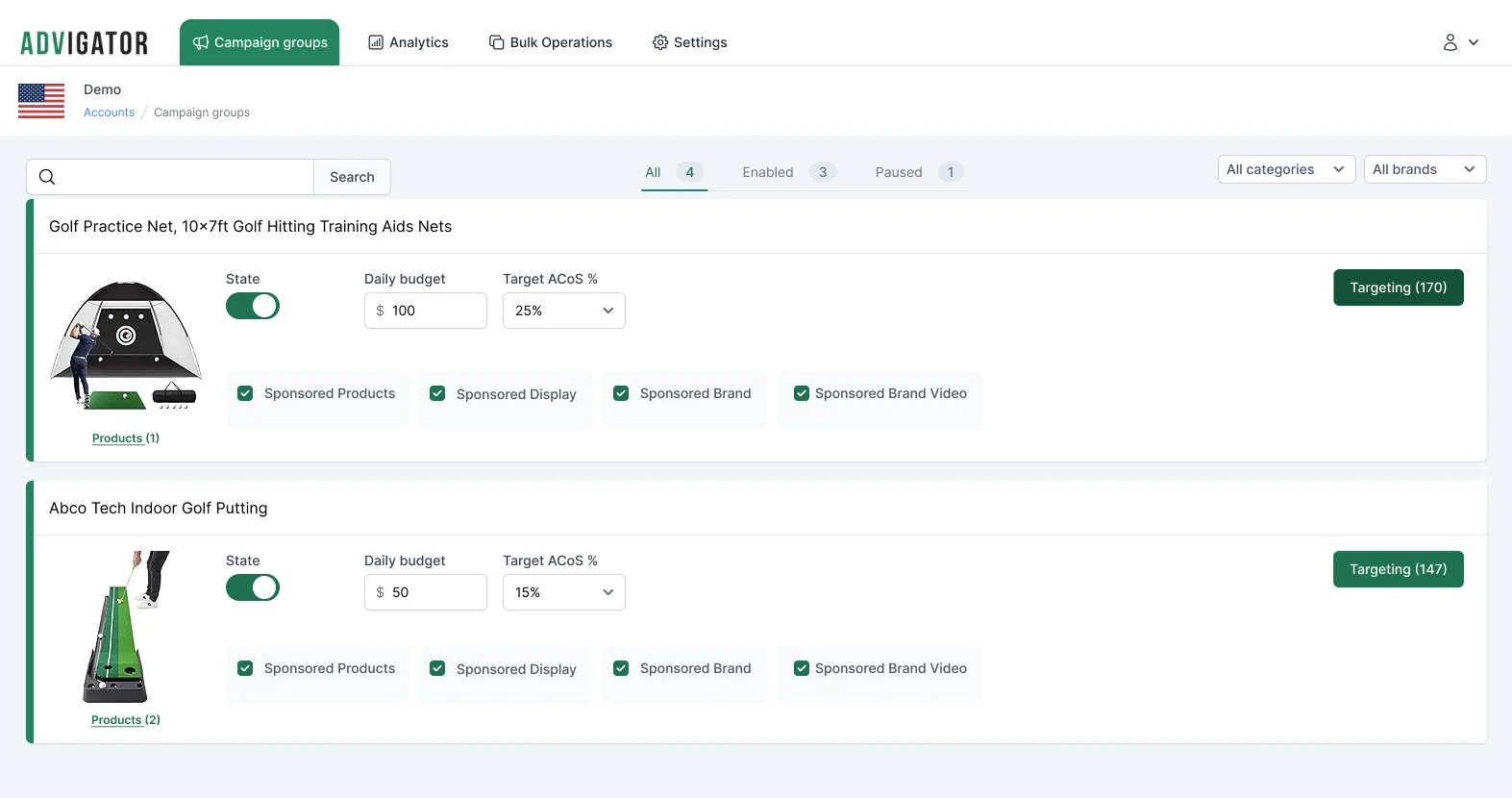Click the Advigator logo

[85, 43]
